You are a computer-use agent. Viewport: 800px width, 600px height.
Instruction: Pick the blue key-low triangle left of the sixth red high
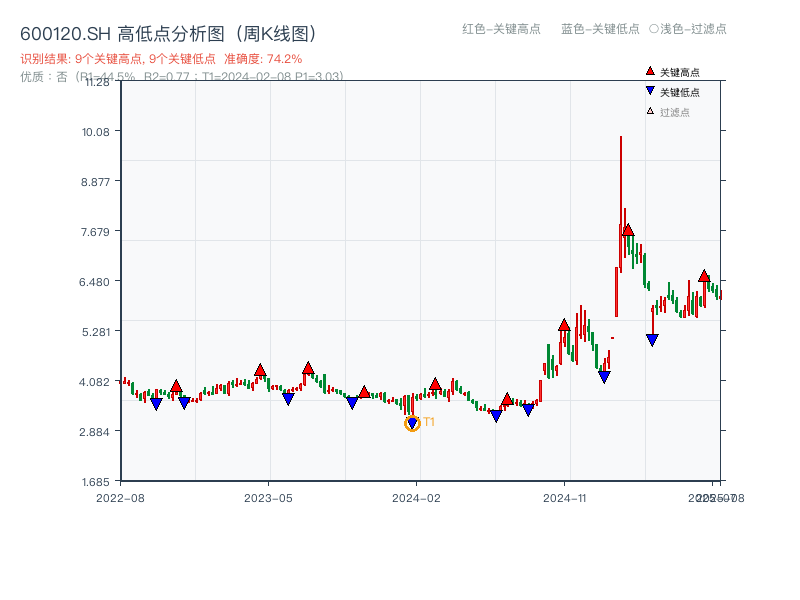point(496,416)
